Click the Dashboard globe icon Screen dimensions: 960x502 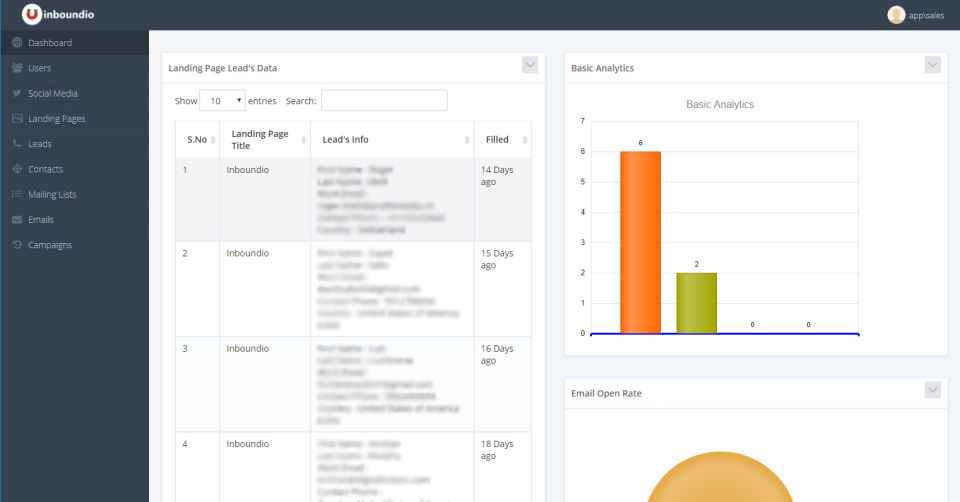click(17, 42)
